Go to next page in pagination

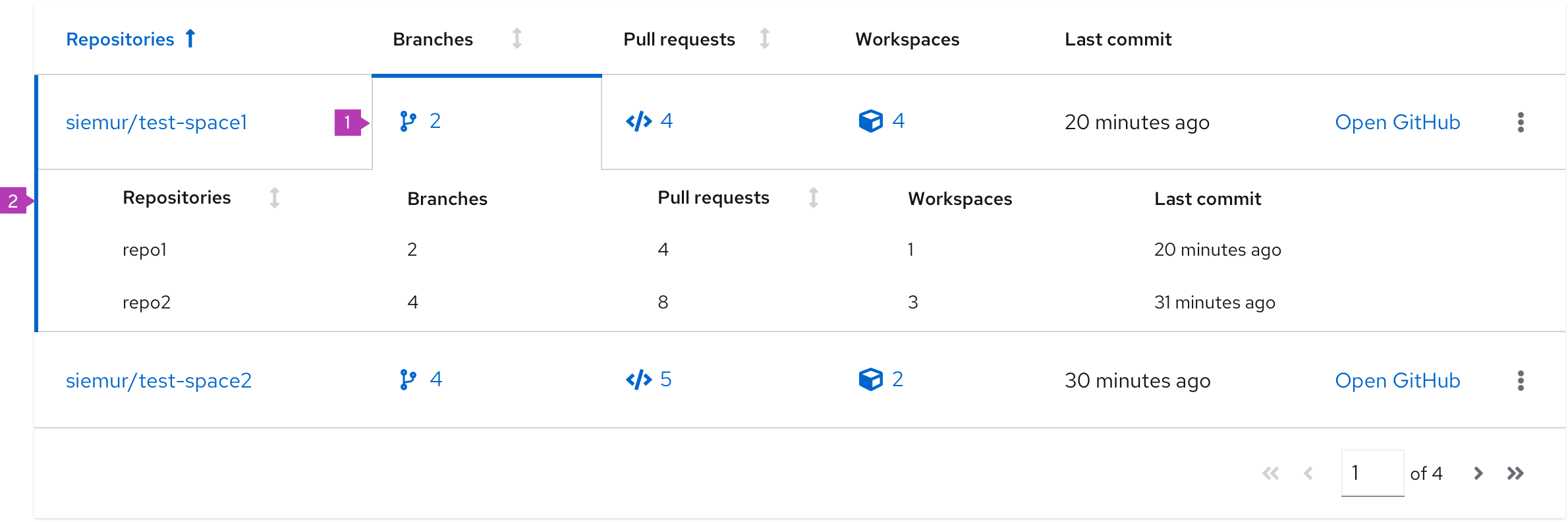1478,473
